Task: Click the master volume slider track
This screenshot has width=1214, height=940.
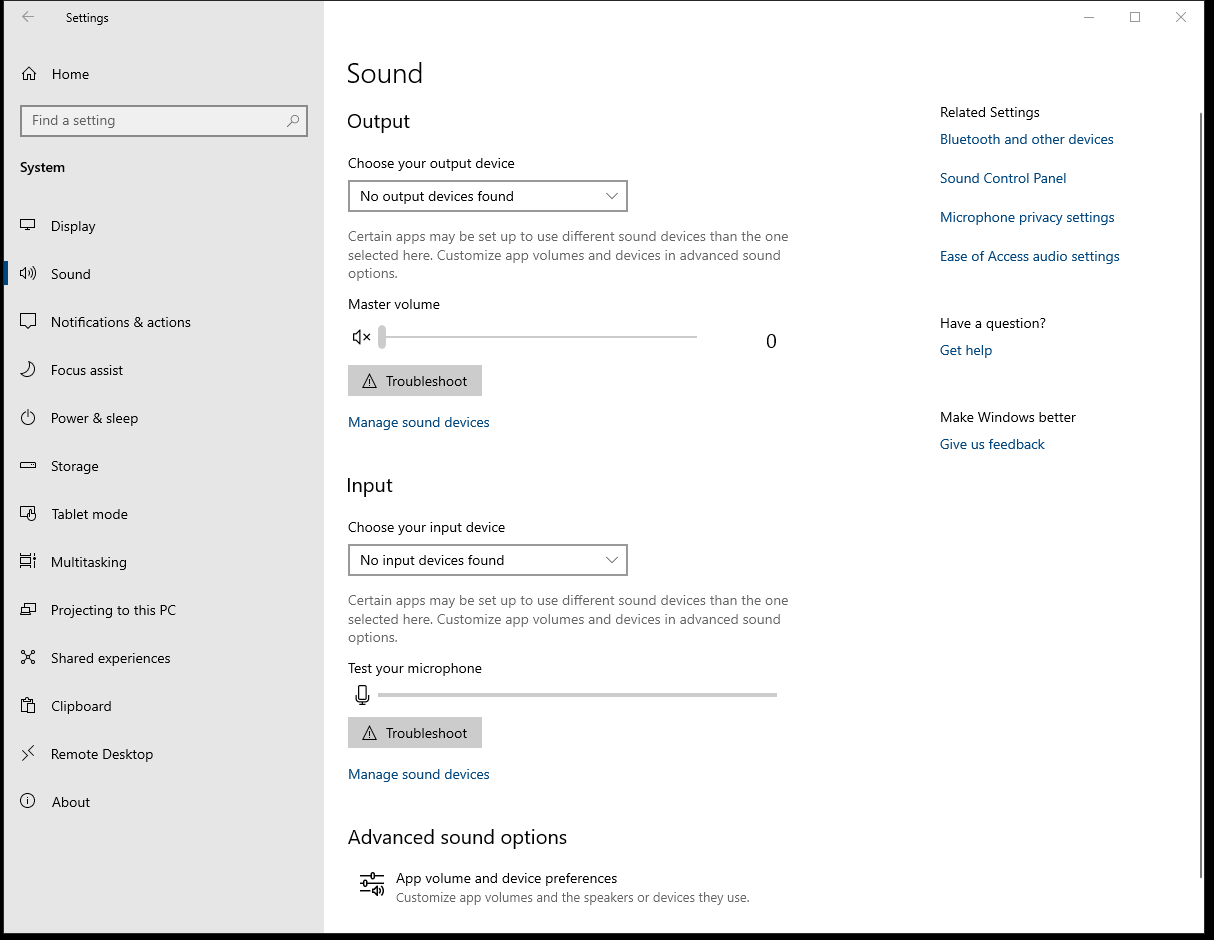Action: point(540,338)
